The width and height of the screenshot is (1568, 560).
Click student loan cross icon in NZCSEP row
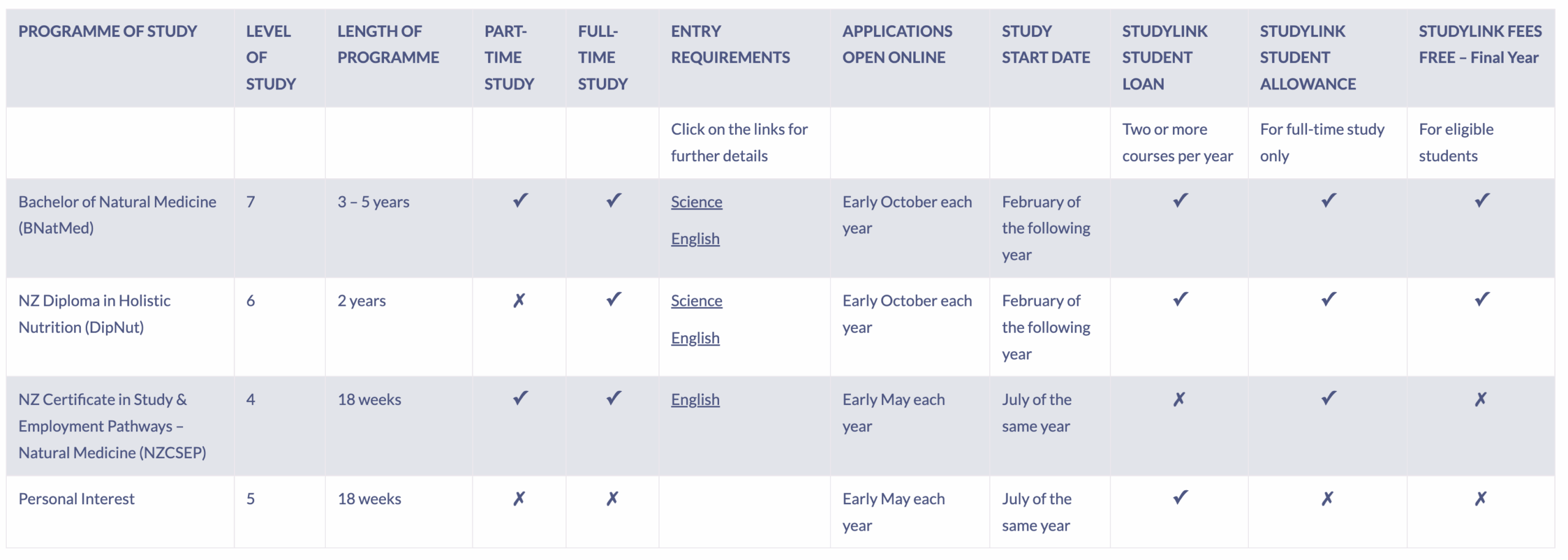[x=1179, y=399]
